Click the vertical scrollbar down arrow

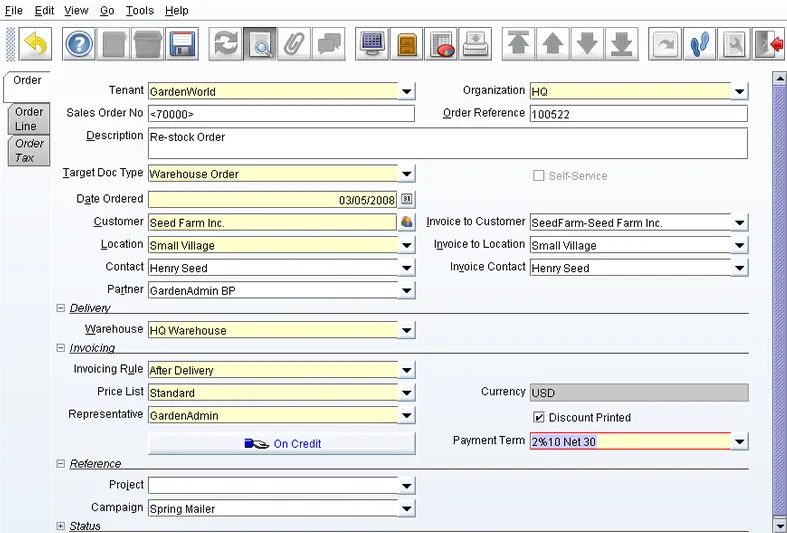click(780, 525)
